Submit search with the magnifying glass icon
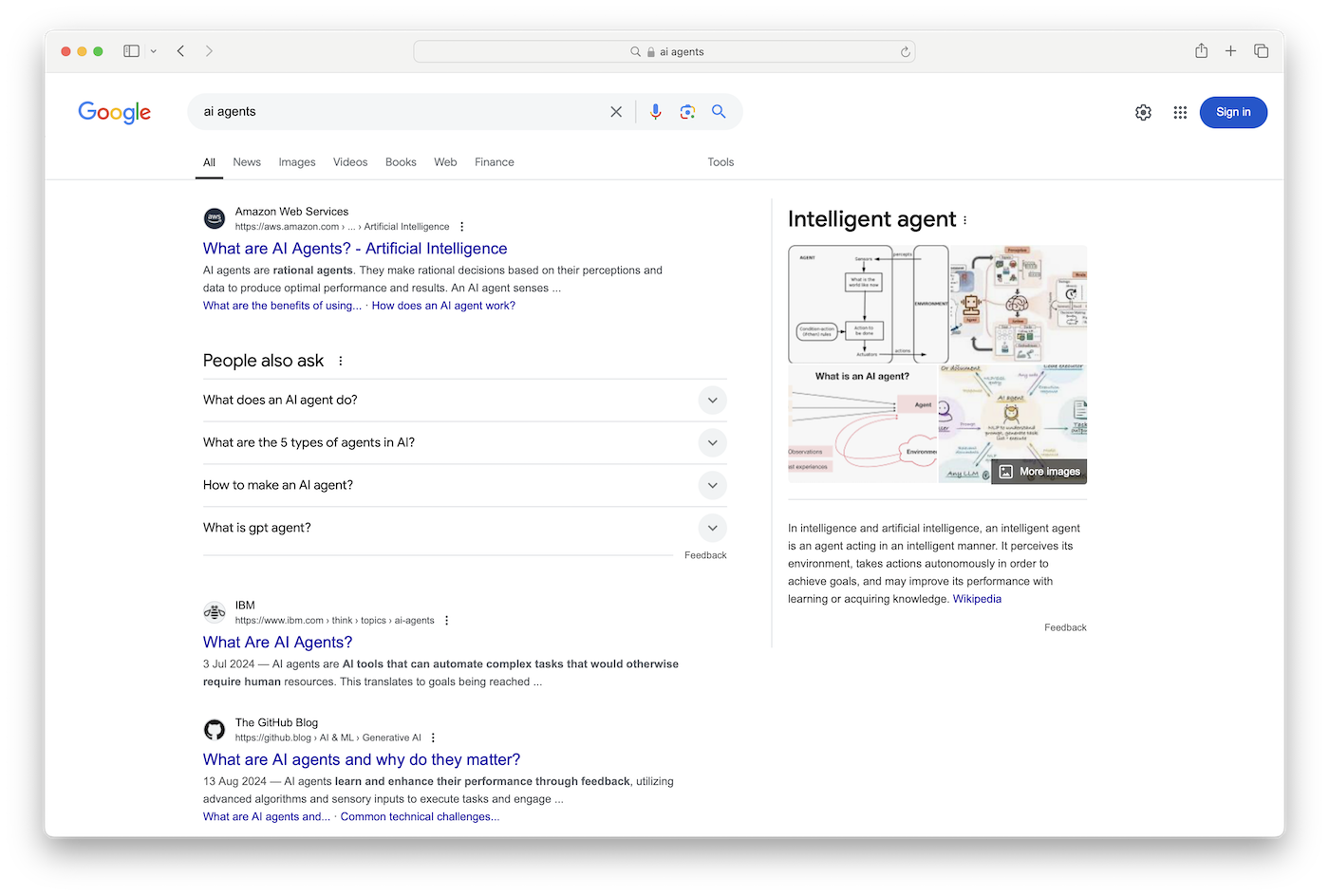This screenshot has height=896, width=1329. point(719,112)
